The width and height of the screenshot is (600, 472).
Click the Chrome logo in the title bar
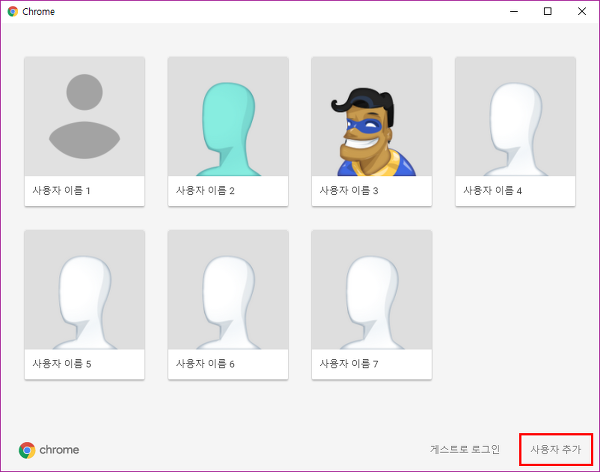(13, 11)
